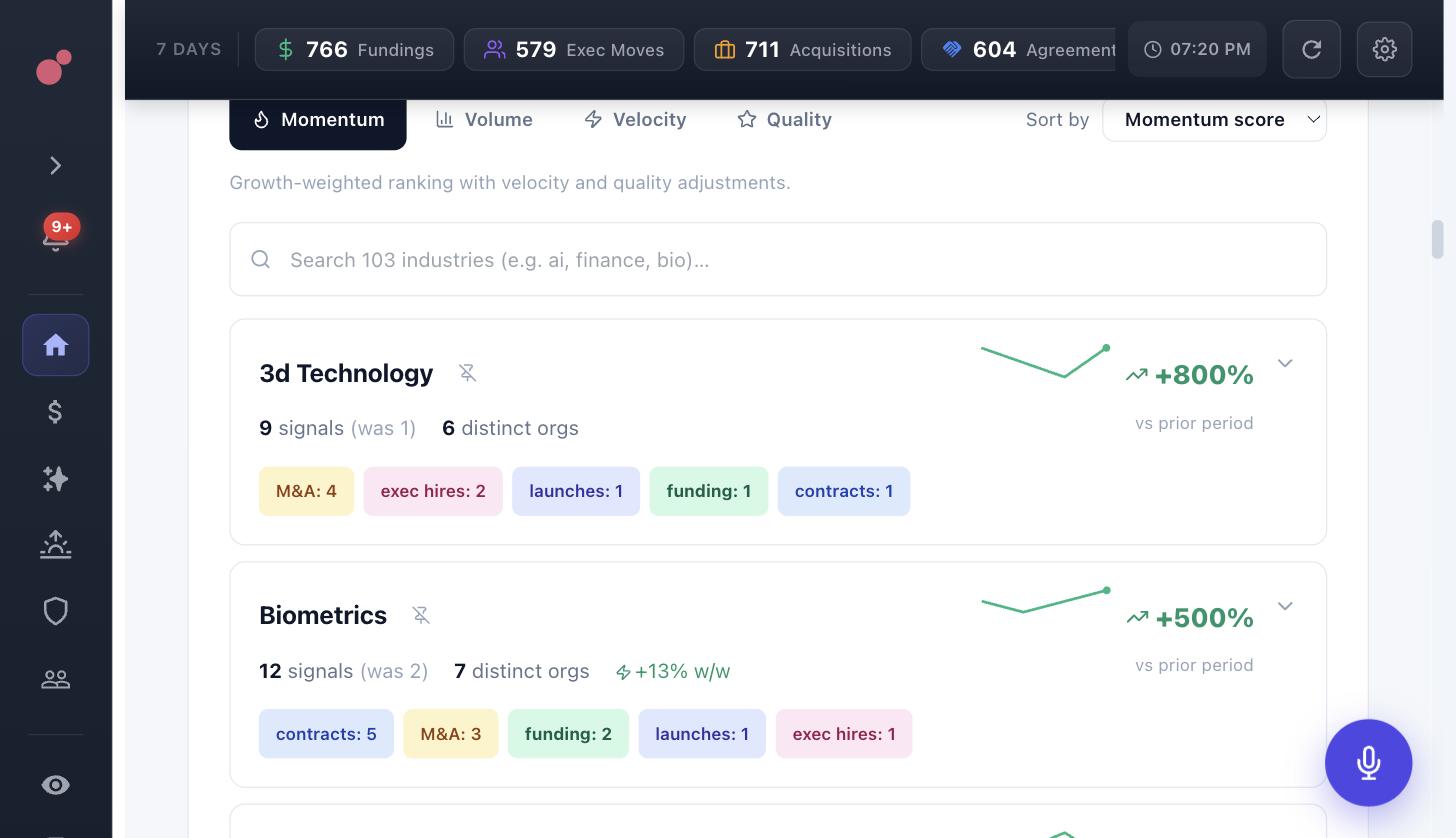This screenshot has width=1456, height=838.
Task: Click the contracts: 1 tag
Action: tap(844, 491)
